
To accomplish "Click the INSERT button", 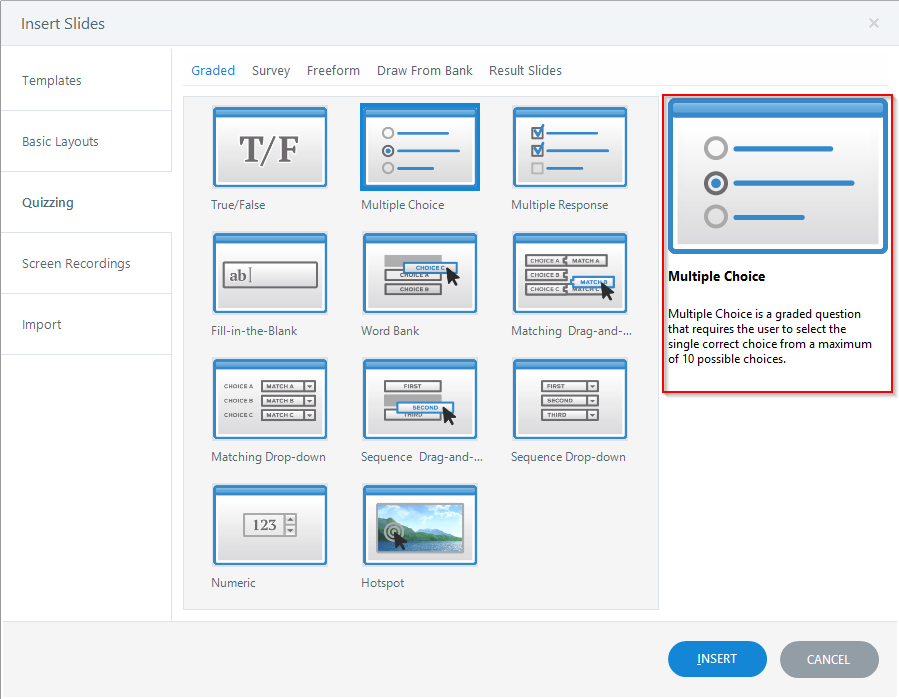I will click(x=717, y=659).
